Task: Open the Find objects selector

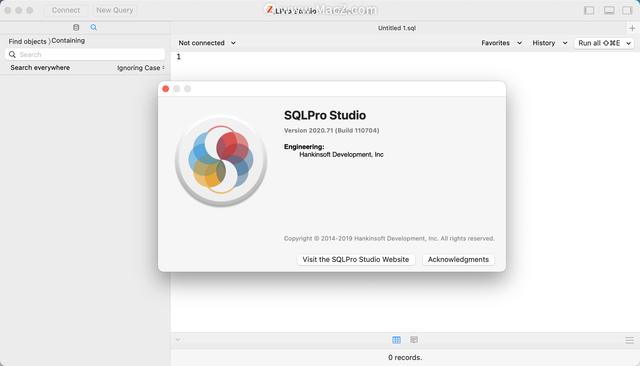Action: pyautogui.click(x=29, y=41)
